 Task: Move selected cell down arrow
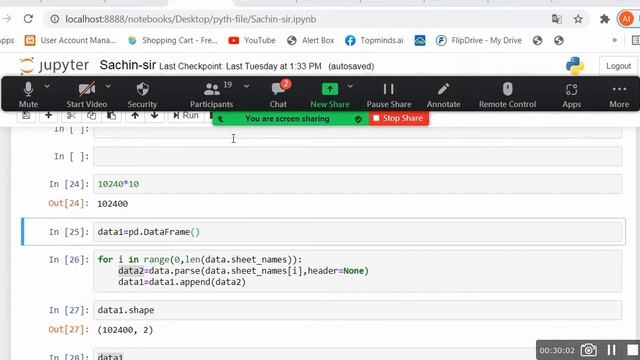click(x=154, y=116)
